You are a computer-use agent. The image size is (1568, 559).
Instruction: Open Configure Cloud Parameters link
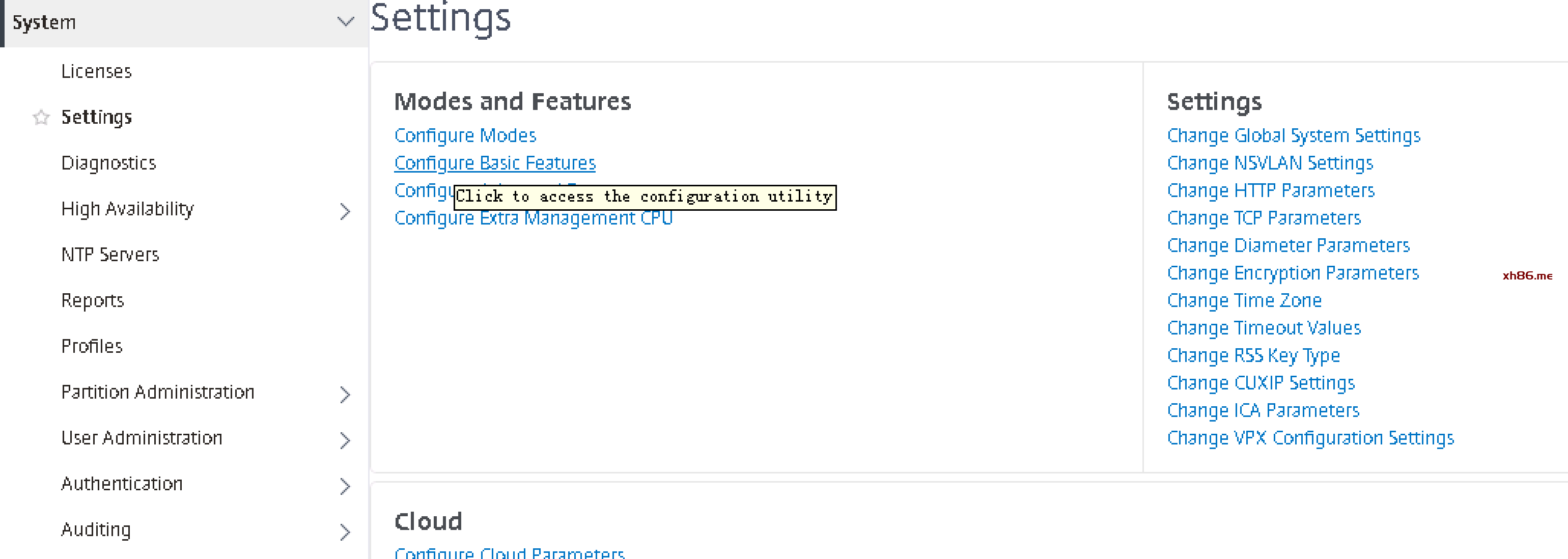click(510, 553)
